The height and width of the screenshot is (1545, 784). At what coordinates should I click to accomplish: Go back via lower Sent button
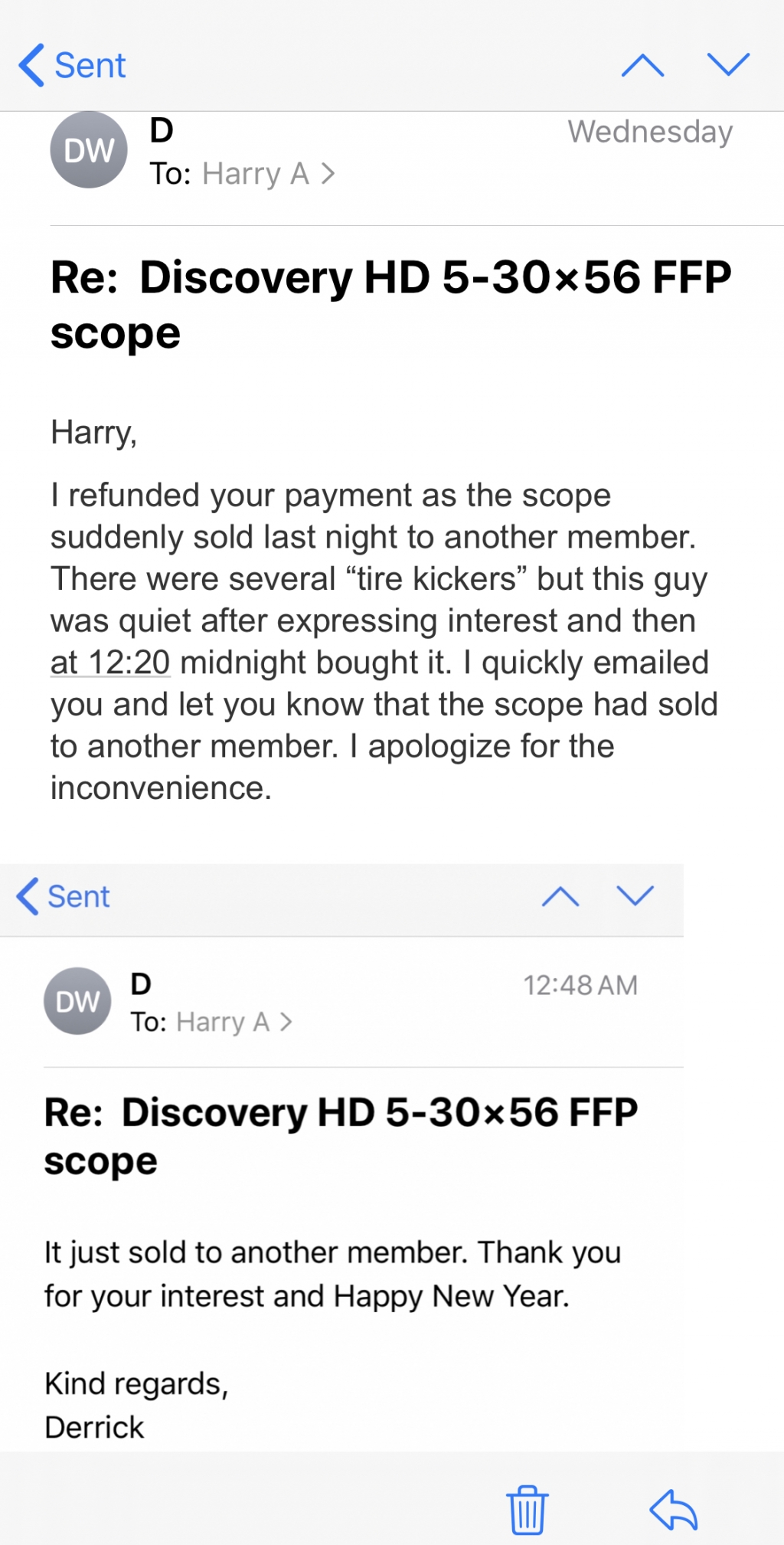point(64,896)
